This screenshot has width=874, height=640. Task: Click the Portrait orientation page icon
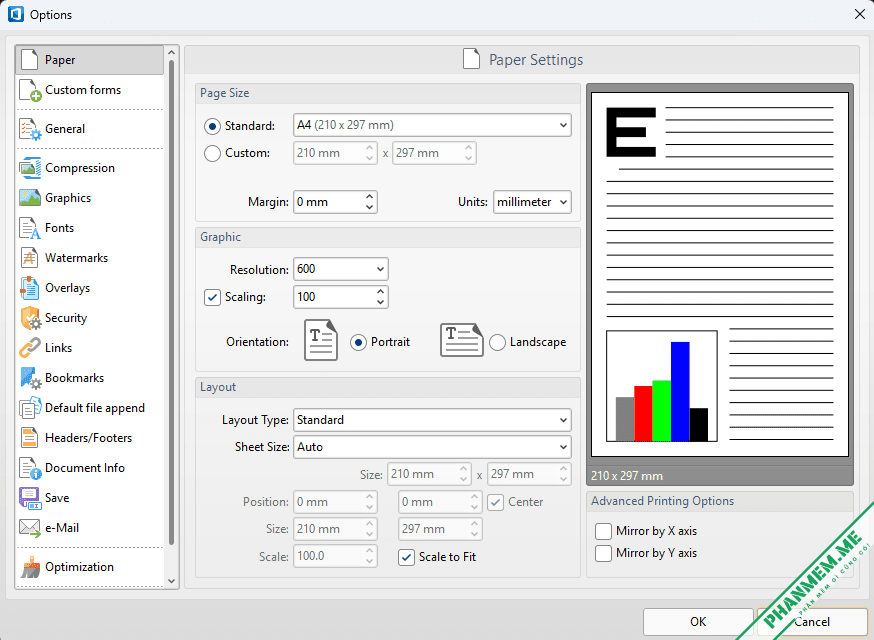coord(321,340)
